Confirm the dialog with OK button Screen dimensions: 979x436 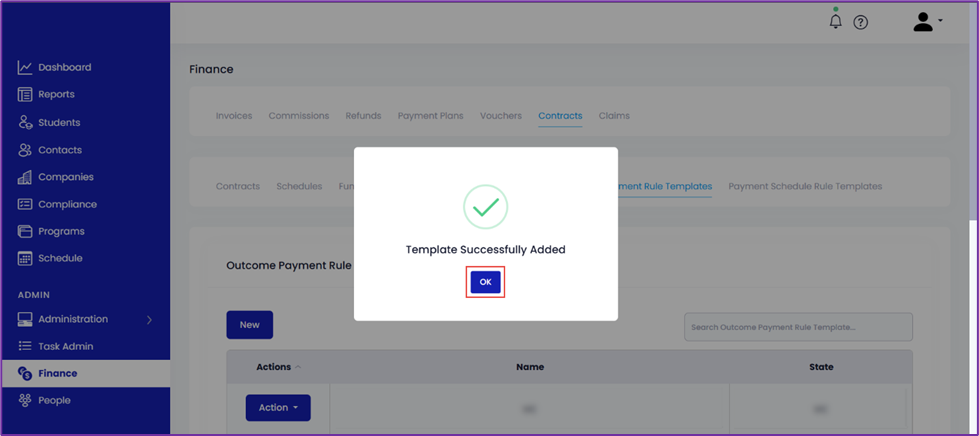tap(485, 282)
